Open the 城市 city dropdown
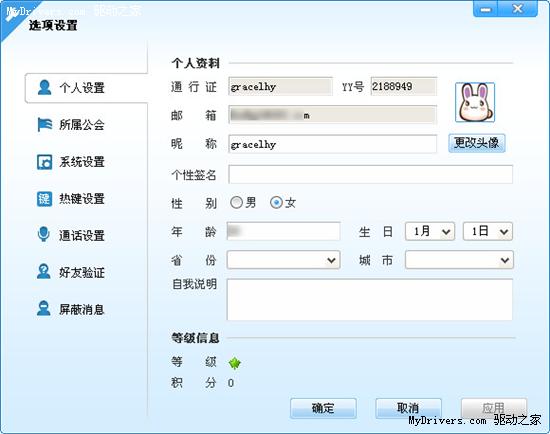 (459, 260)
